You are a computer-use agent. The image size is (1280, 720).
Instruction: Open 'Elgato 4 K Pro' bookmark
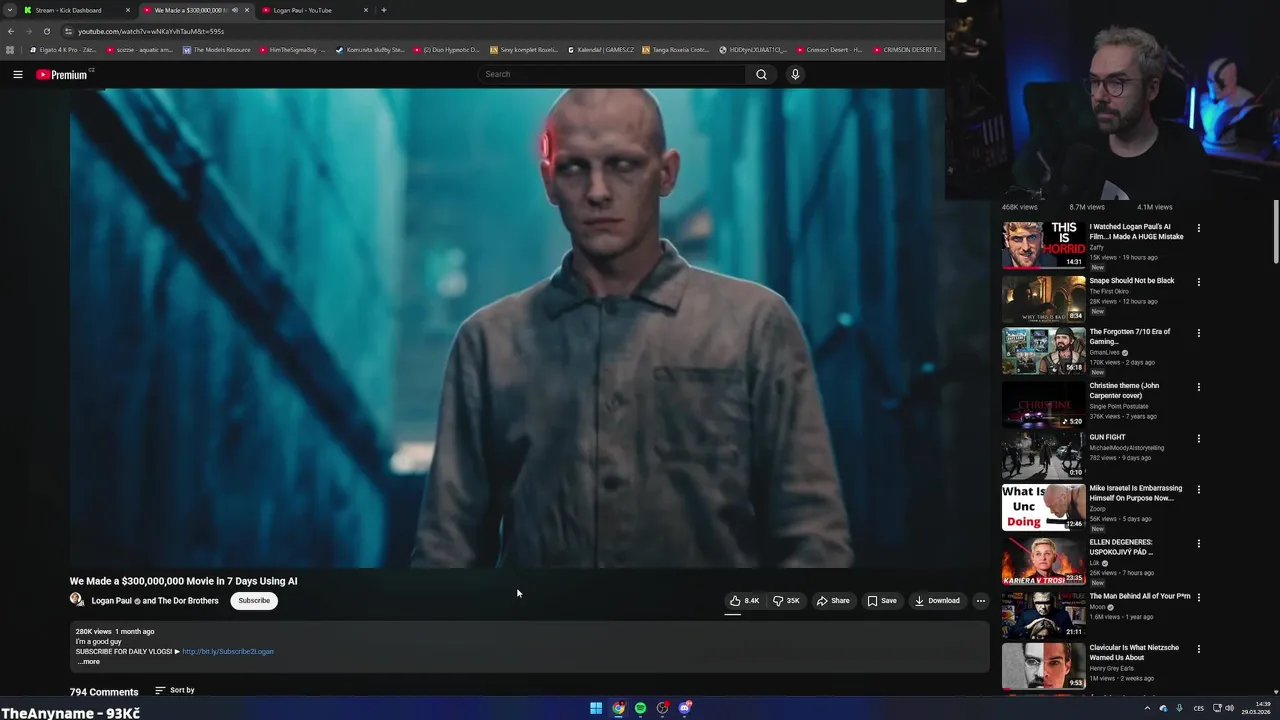(63, 50)
